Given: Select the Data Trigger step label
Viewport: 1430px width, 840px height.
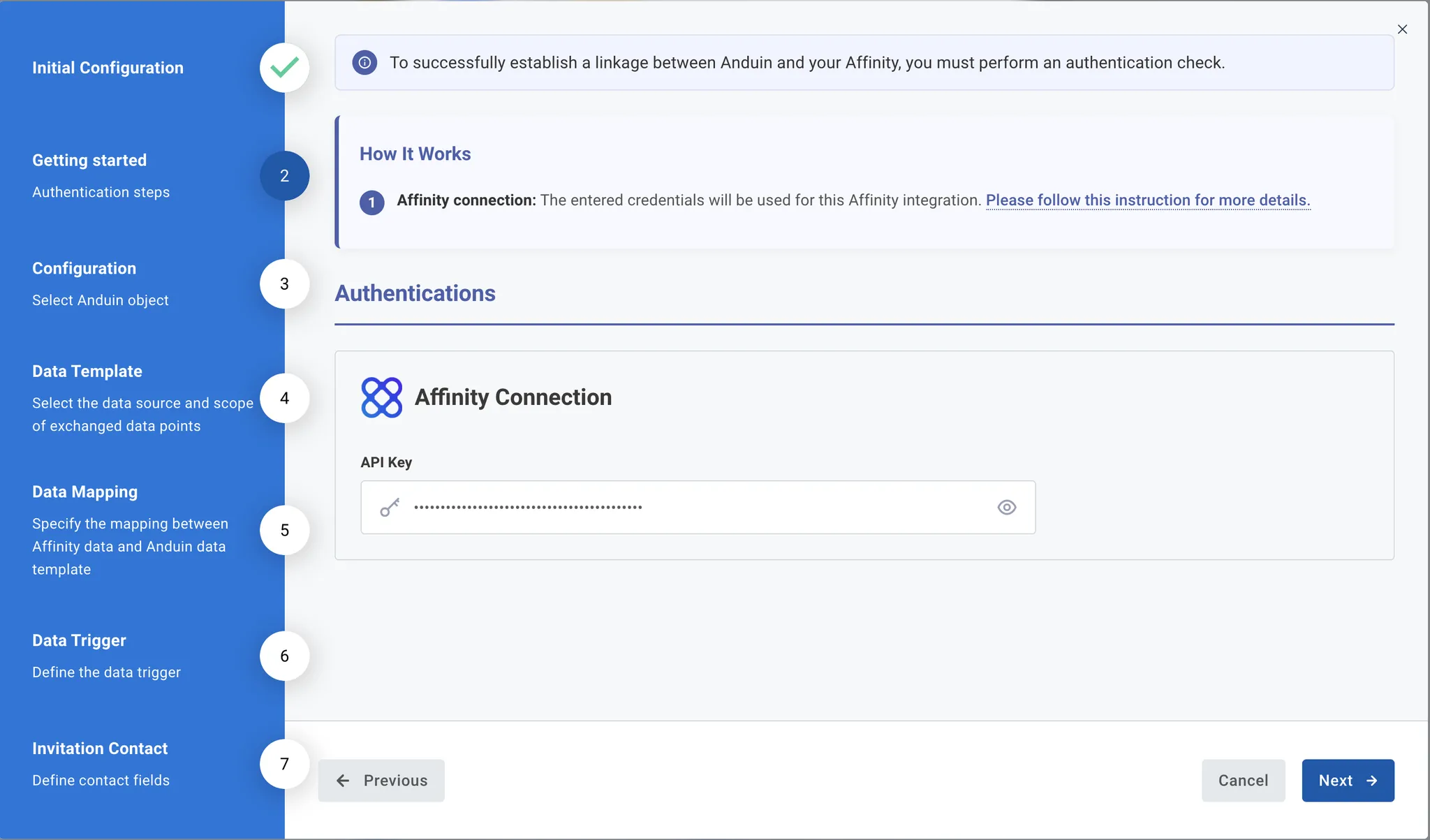Looking at the screenshot, I should 79,641.
